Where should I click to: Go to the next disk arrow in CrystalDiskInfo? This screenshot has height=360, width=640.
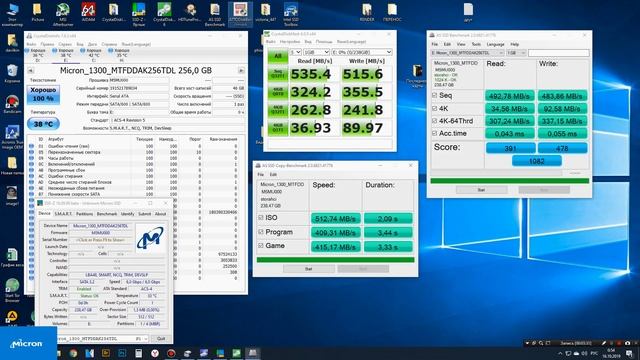coord(241,71)
